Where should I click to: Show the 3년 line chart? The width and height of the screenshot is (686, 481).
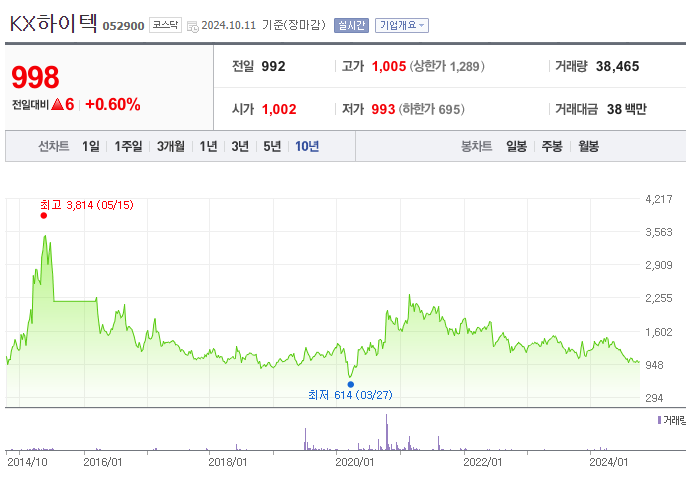(x=240, y=146)
